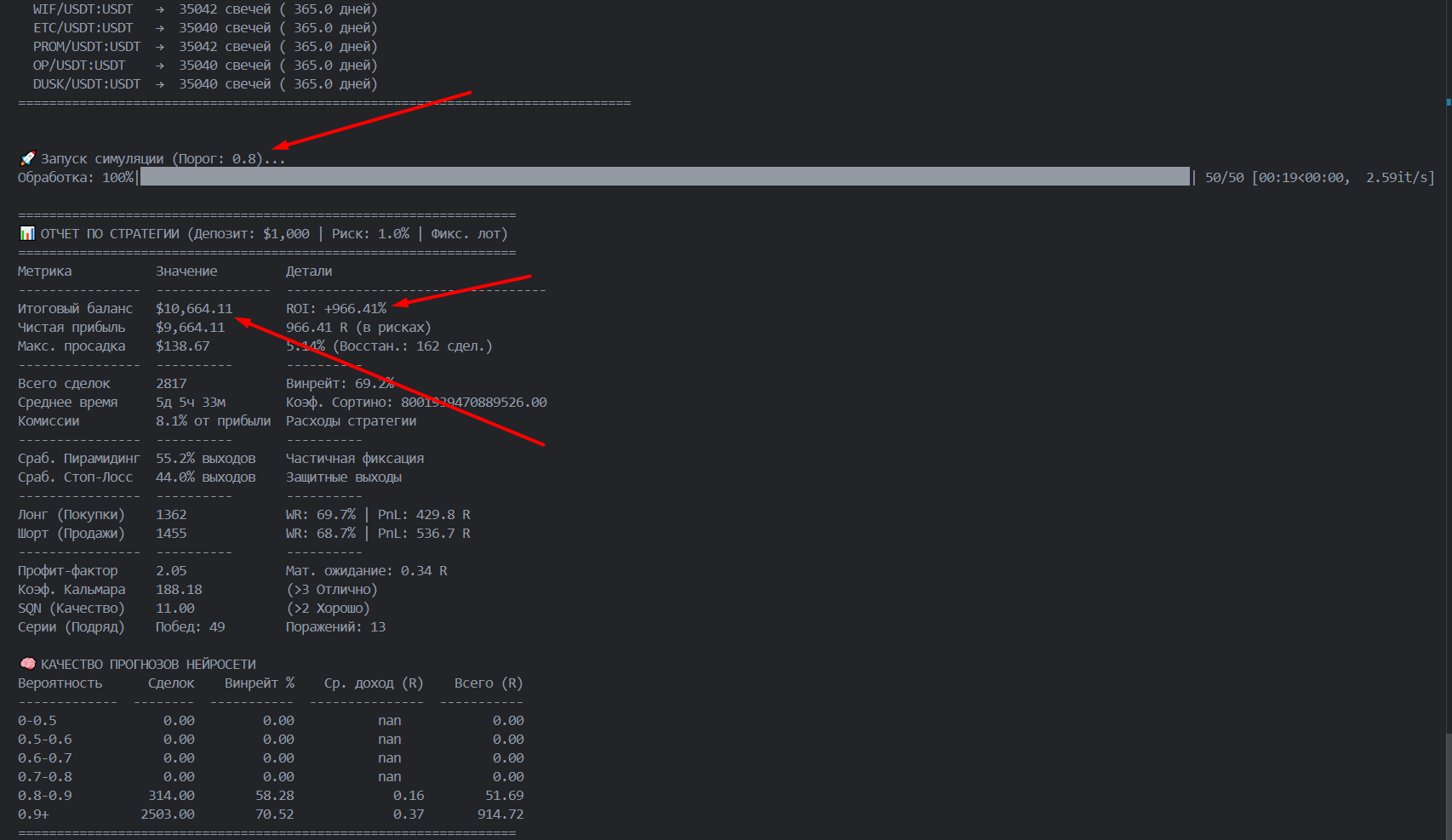Click the rocket icon beside Запуск симуляции
The width and height of the screenshot is (1452, 840).
pyautogui.click(x=27, y=158)
